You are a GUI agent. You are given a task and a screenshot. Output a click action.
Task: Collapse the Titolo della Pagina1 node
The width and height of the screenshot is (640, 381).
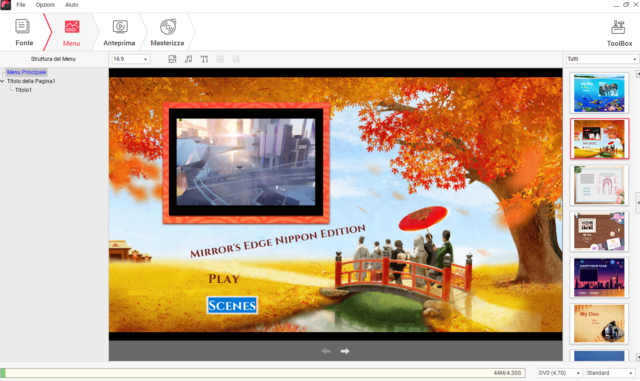click(x=2, y=81)
